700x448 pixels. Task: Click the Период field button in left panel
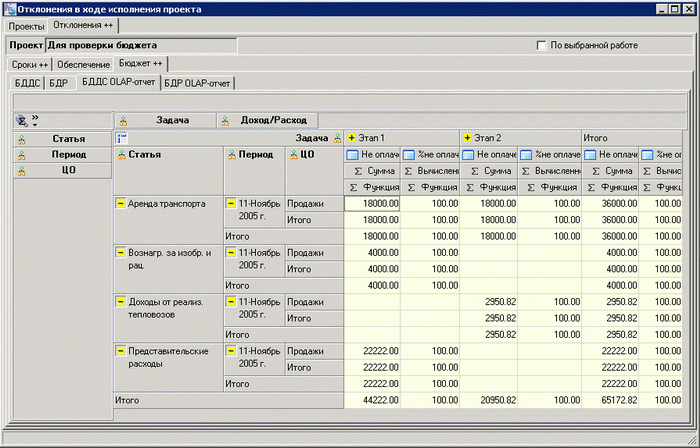tap(62, 154)
